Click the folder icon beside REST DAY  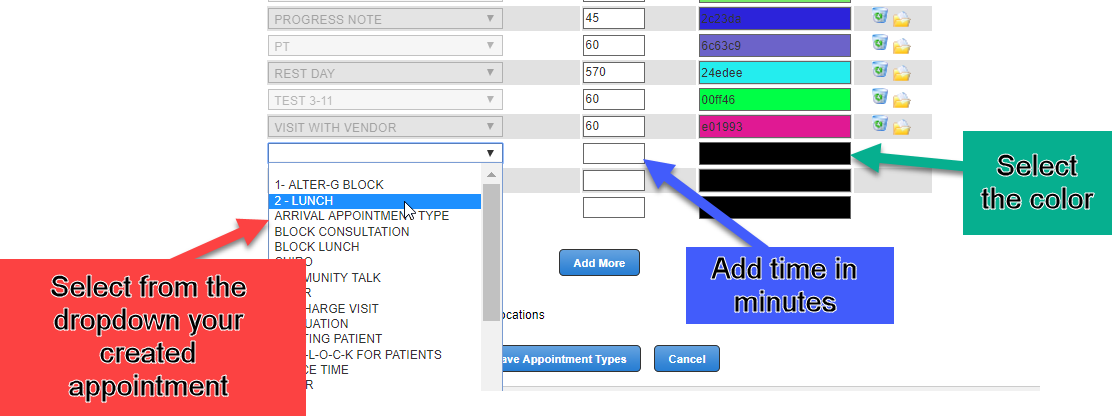click(x=901, y=73)
